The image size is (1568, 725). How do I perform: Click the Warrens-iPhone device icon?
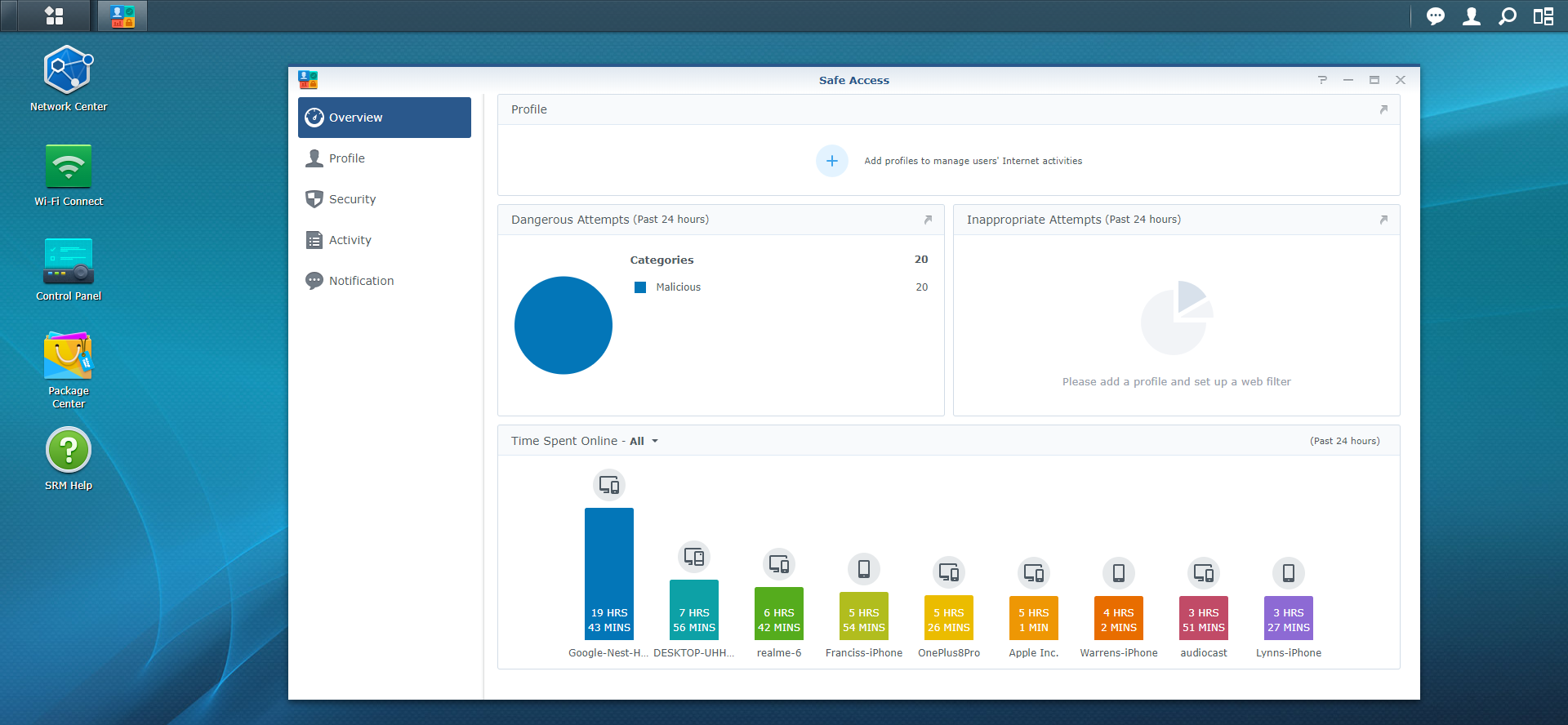tap(1119, 573)
